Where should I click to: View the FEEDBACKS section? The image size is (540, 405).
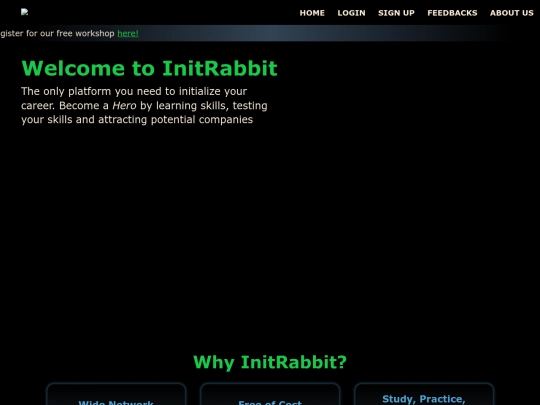pos(452,13)
